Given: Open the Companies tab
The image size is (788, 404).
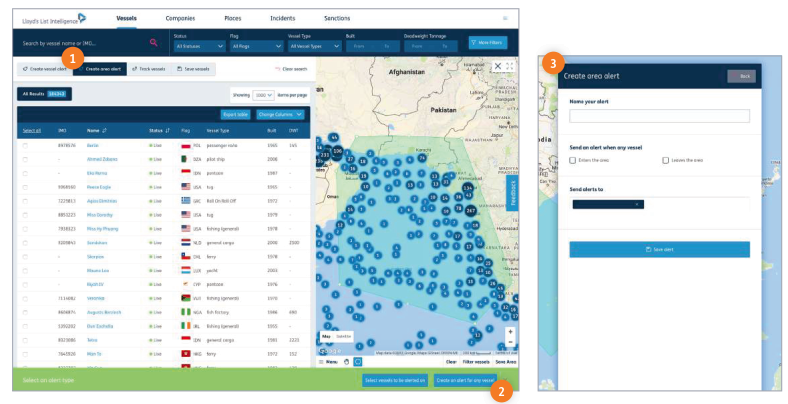Looking at the screenshot, I should (180, 19).
